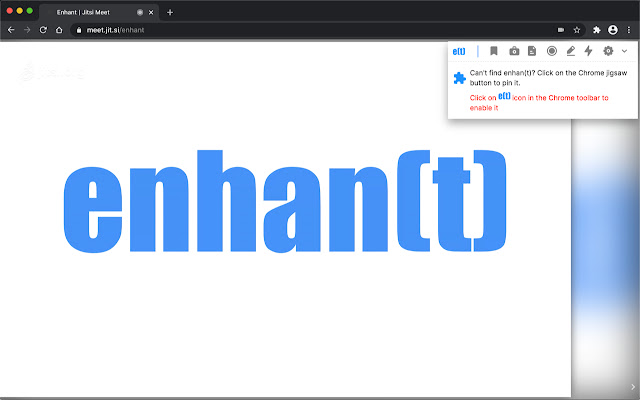This screenshot has width=640, height=400.
Task: Open the notes document icon
Action: tap(532, 51)
